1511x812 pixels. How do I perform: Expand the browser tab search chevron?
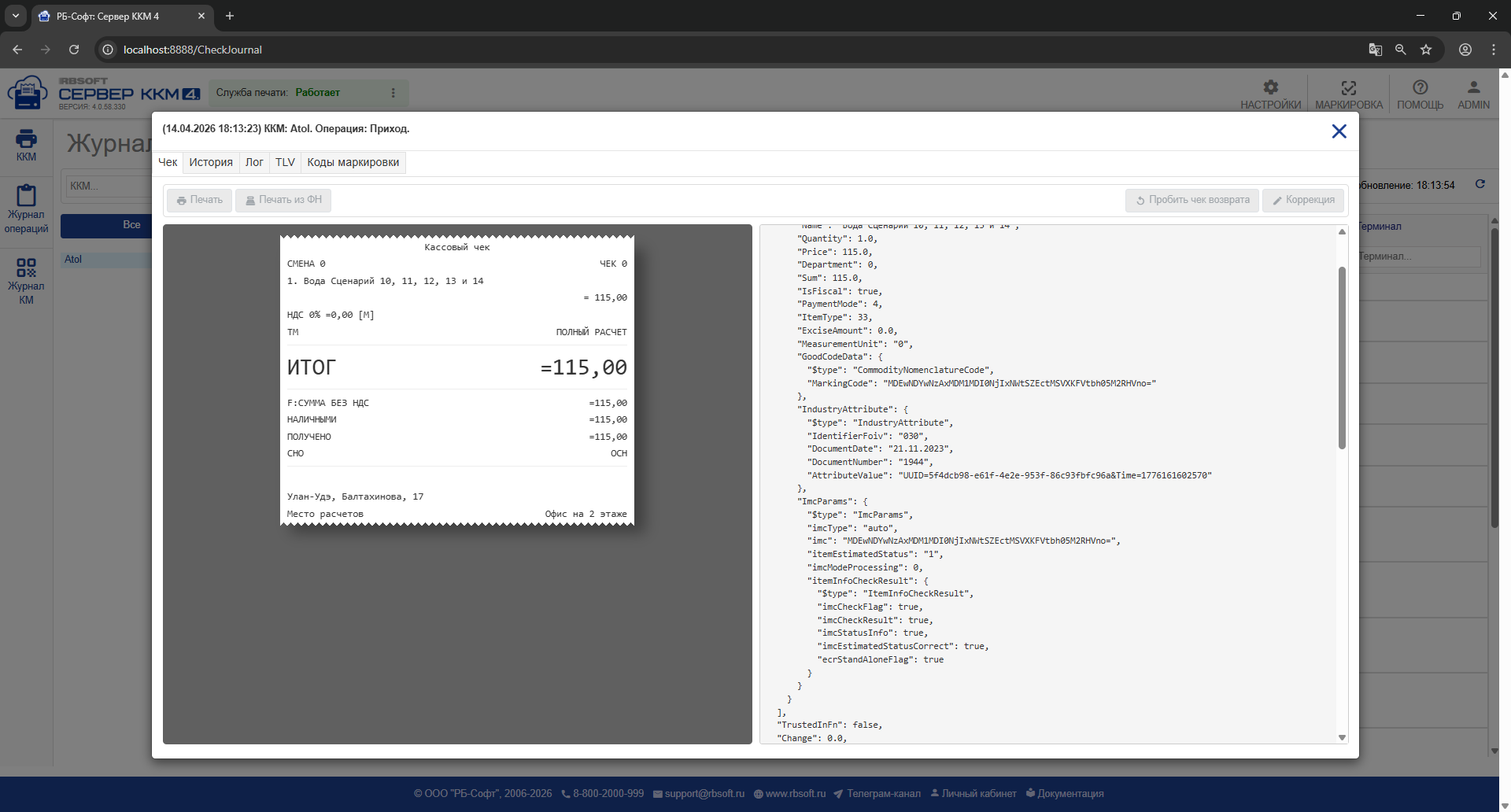click(x=15, y=16)
